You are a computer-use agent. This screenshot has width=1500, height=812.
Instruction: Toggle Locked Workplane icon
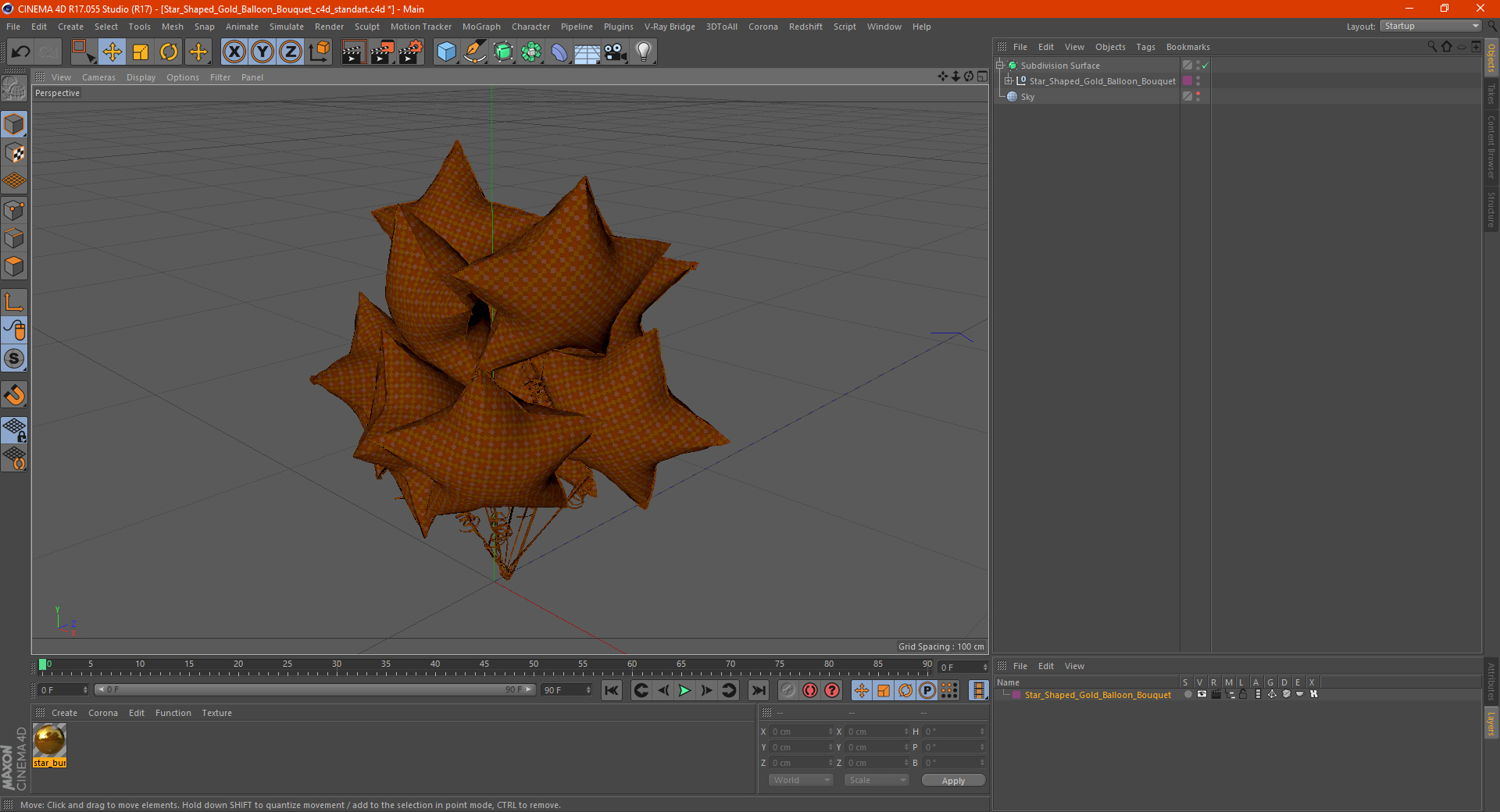coord(14,429)
